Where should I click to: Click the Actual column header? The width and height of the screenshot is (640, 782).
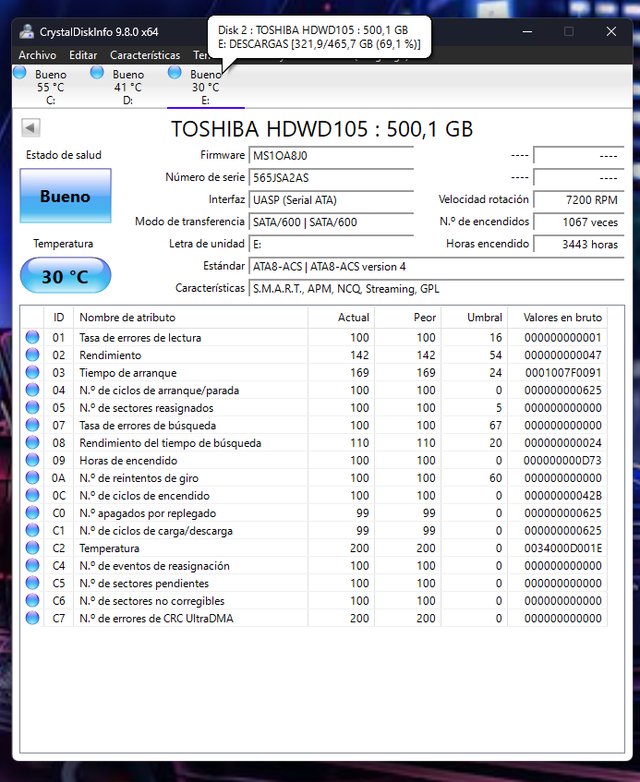341,317
